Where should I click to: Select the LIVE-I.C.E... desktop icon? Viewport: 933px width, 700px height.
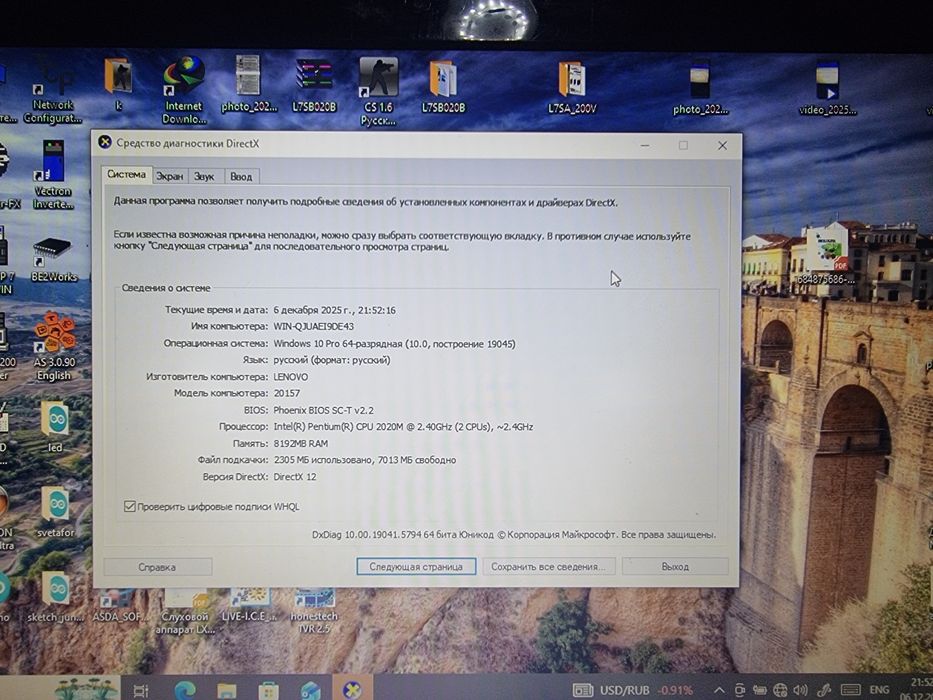tap(249, 606)
